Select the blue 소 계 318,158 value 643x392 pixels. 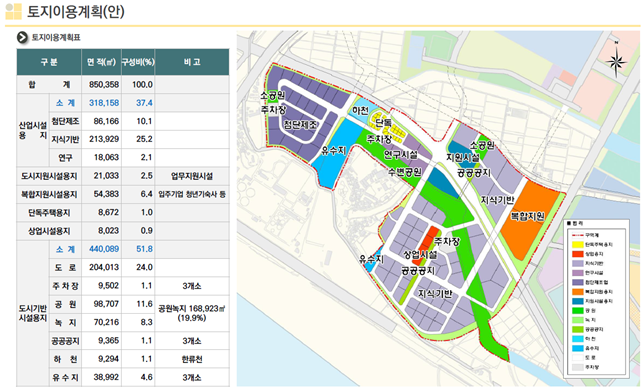[x=104, y=103]
